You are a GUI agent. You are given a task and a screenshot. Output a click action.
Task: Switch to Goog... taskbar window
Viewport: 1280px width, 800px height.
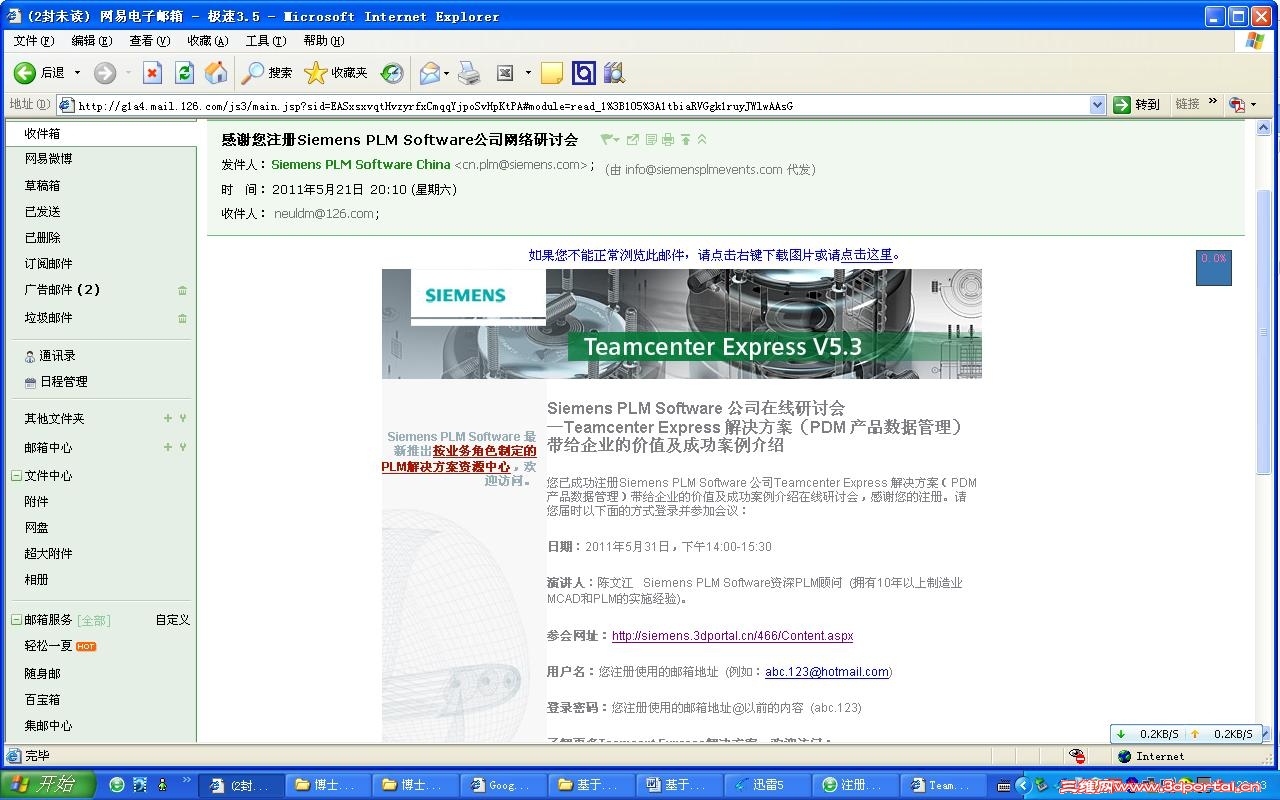(x=504, y=785)
